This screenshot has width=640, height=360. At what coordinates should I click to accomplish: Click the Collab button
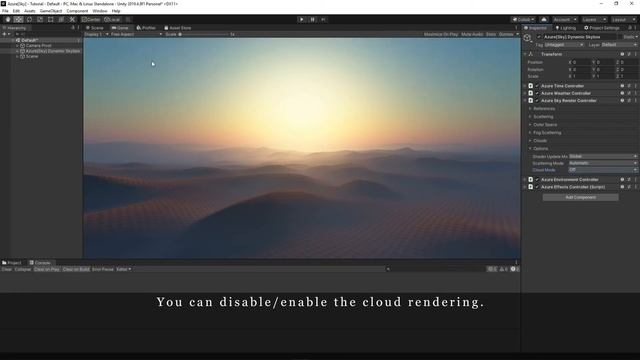pos(523,20)
